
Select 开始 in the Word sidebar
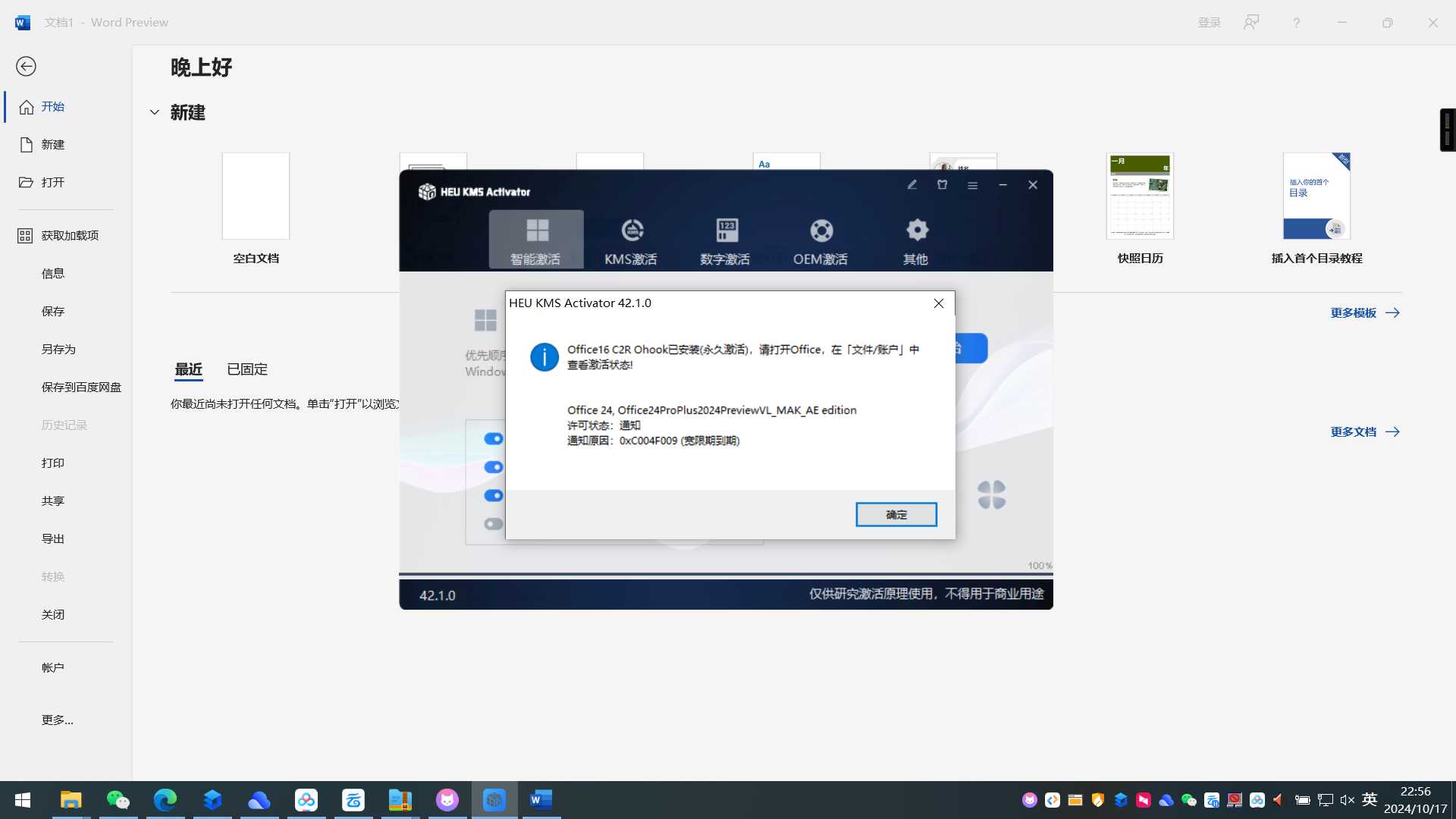click(x=66, y=107)
